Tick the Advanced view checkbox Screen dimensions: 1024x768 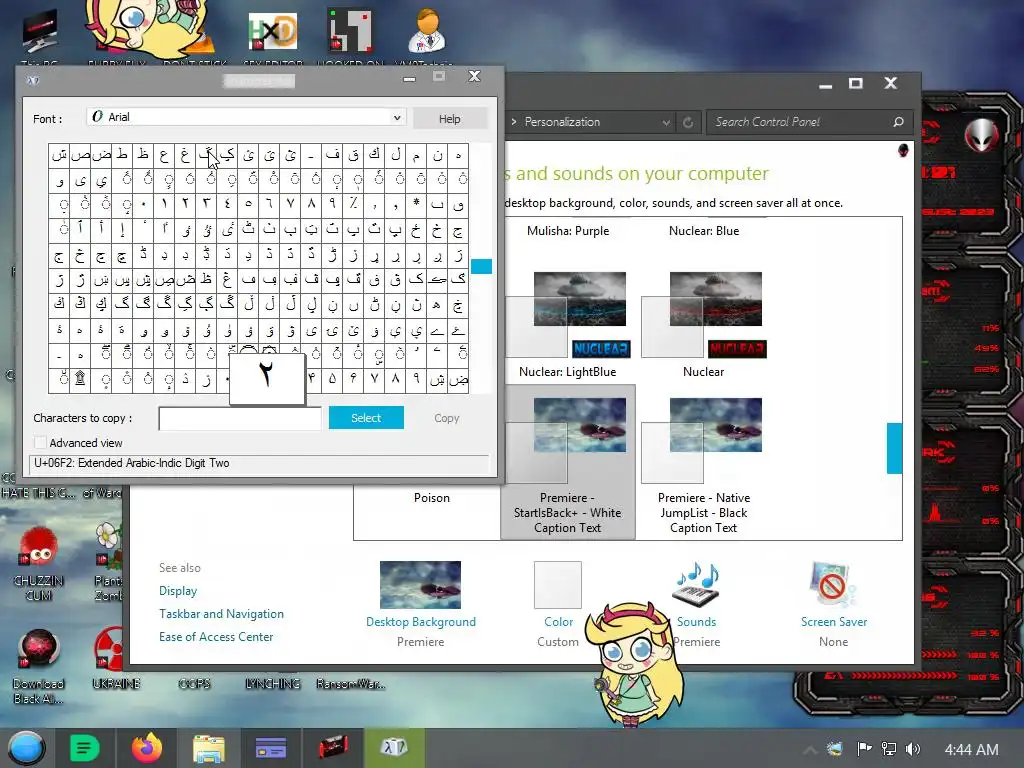40,443
